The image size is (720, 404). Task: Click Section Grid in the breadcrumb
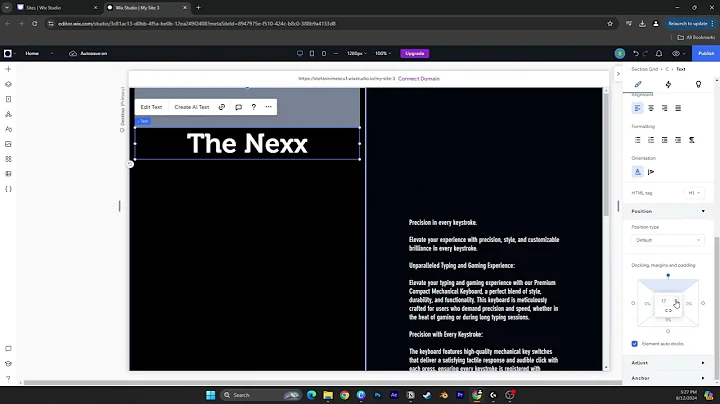coord(644,69)
